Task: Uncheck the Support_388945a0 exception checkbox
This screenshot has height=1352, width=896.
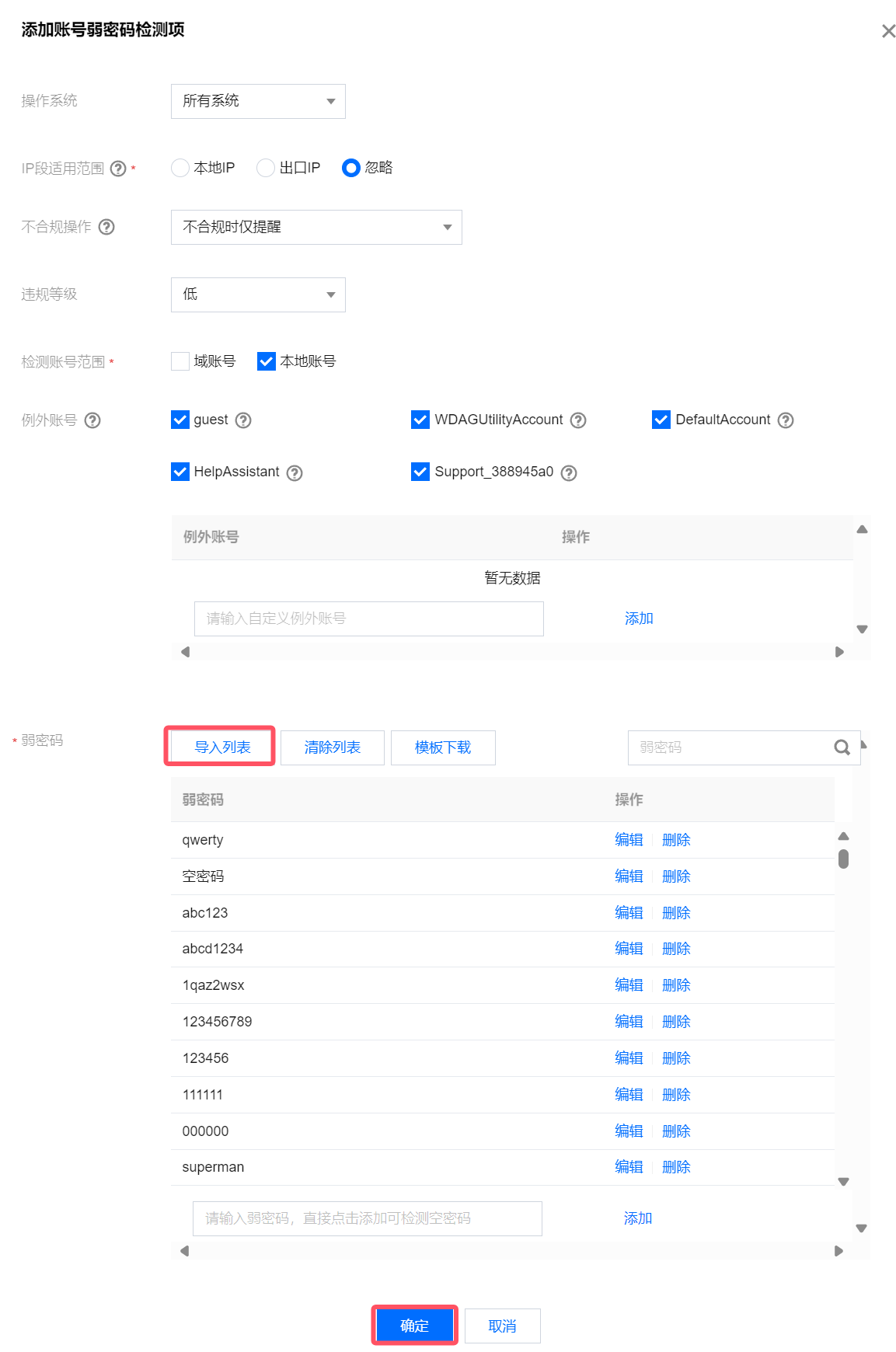Action: point(420,472)
